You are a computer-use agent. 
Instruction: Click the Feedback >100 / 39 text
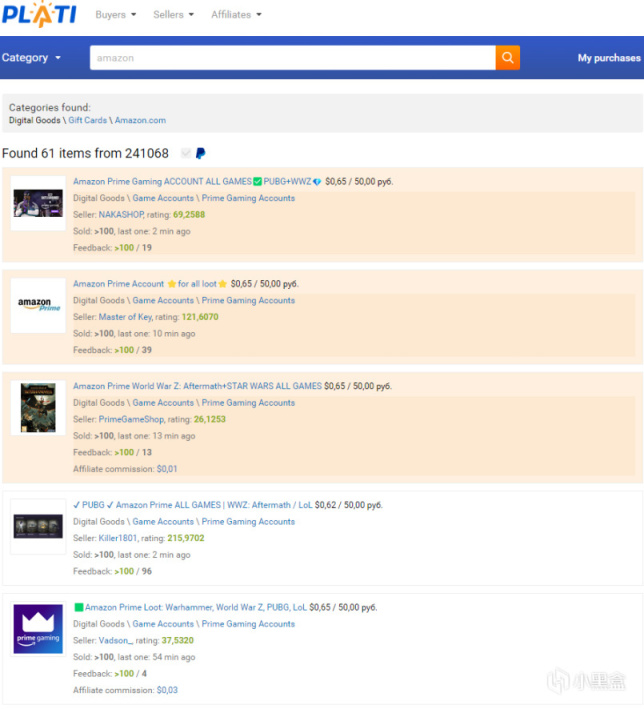point(112,350)
